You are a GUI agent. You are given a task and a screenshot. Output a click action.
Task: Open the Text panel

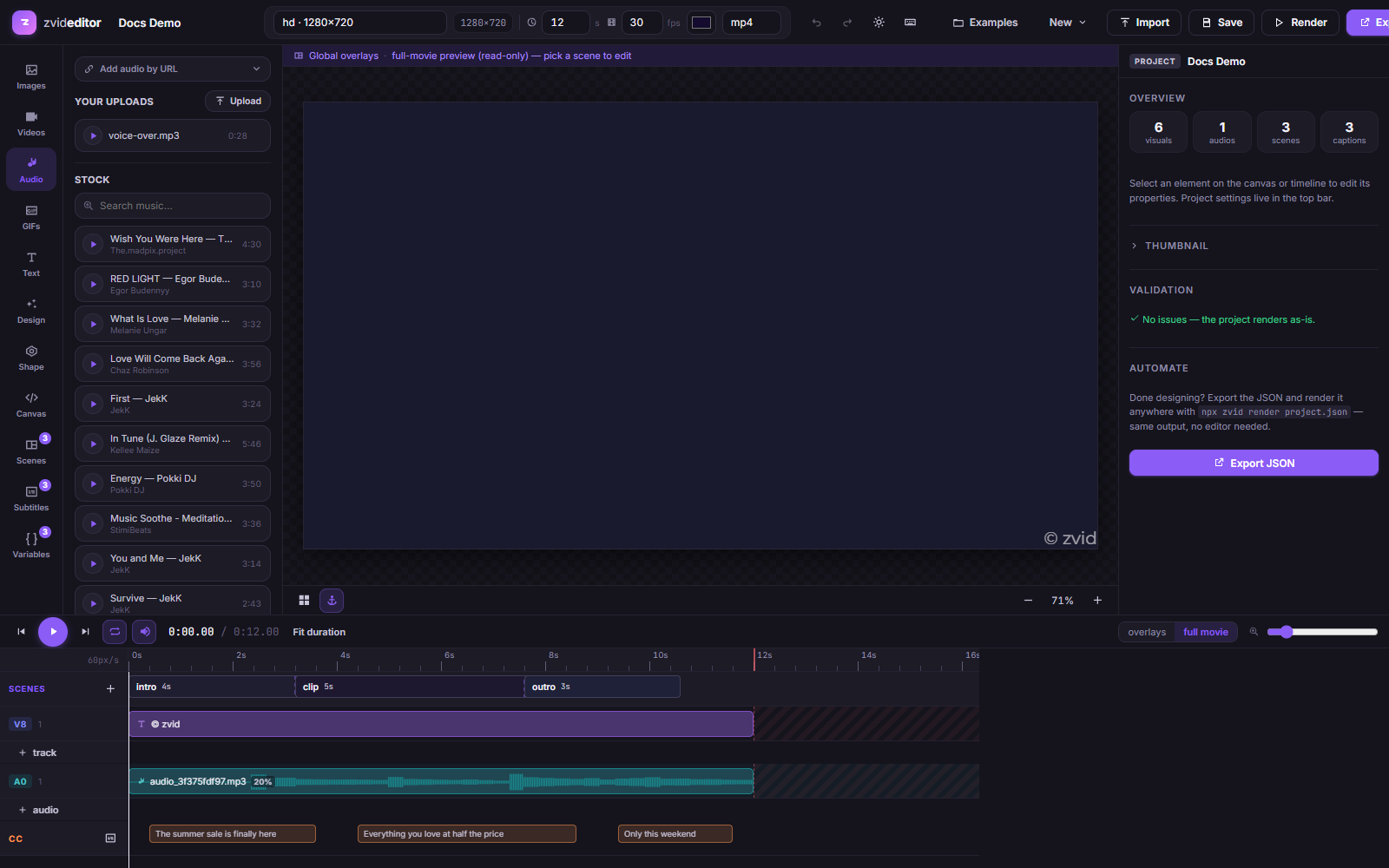click(x=31, y=264)
